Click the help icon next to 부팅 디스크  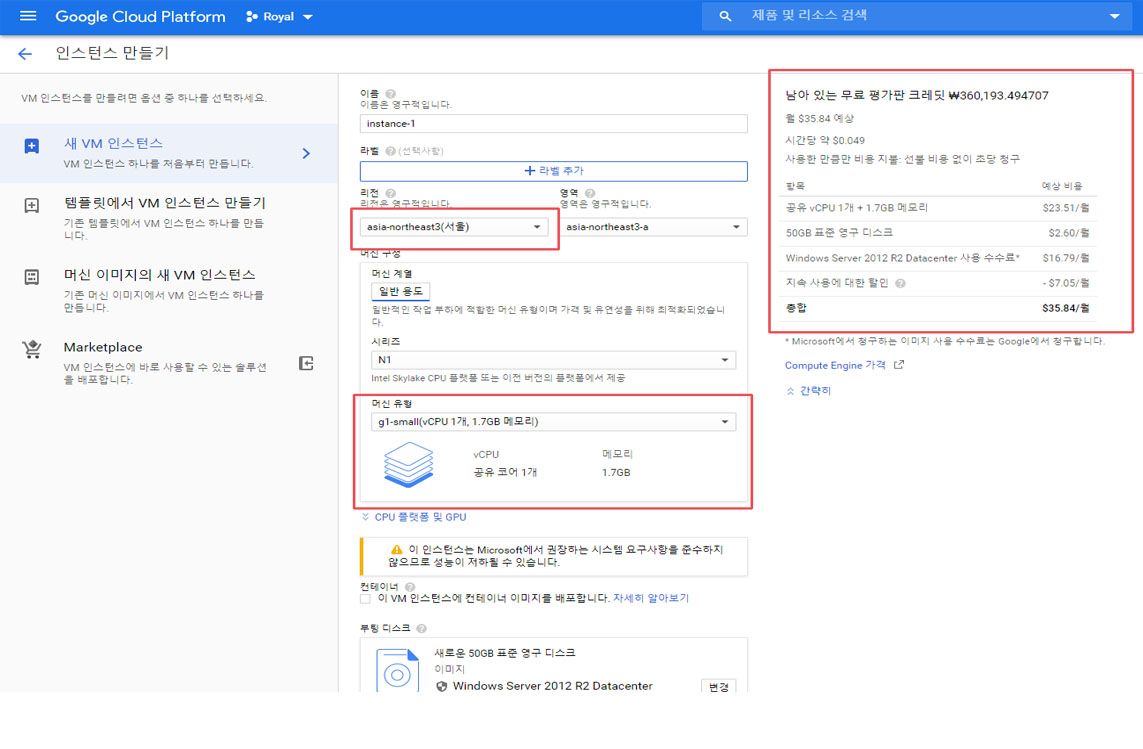(x=421, y=628)
